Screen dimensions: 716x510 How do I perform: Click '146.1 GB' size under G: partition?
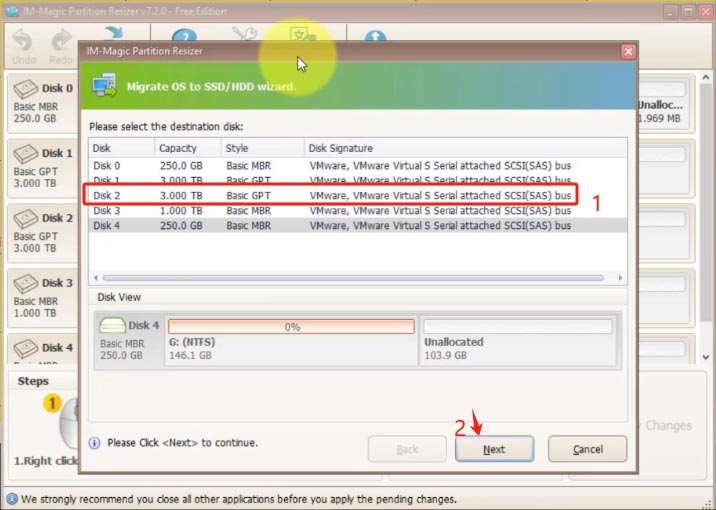(190, 355)
